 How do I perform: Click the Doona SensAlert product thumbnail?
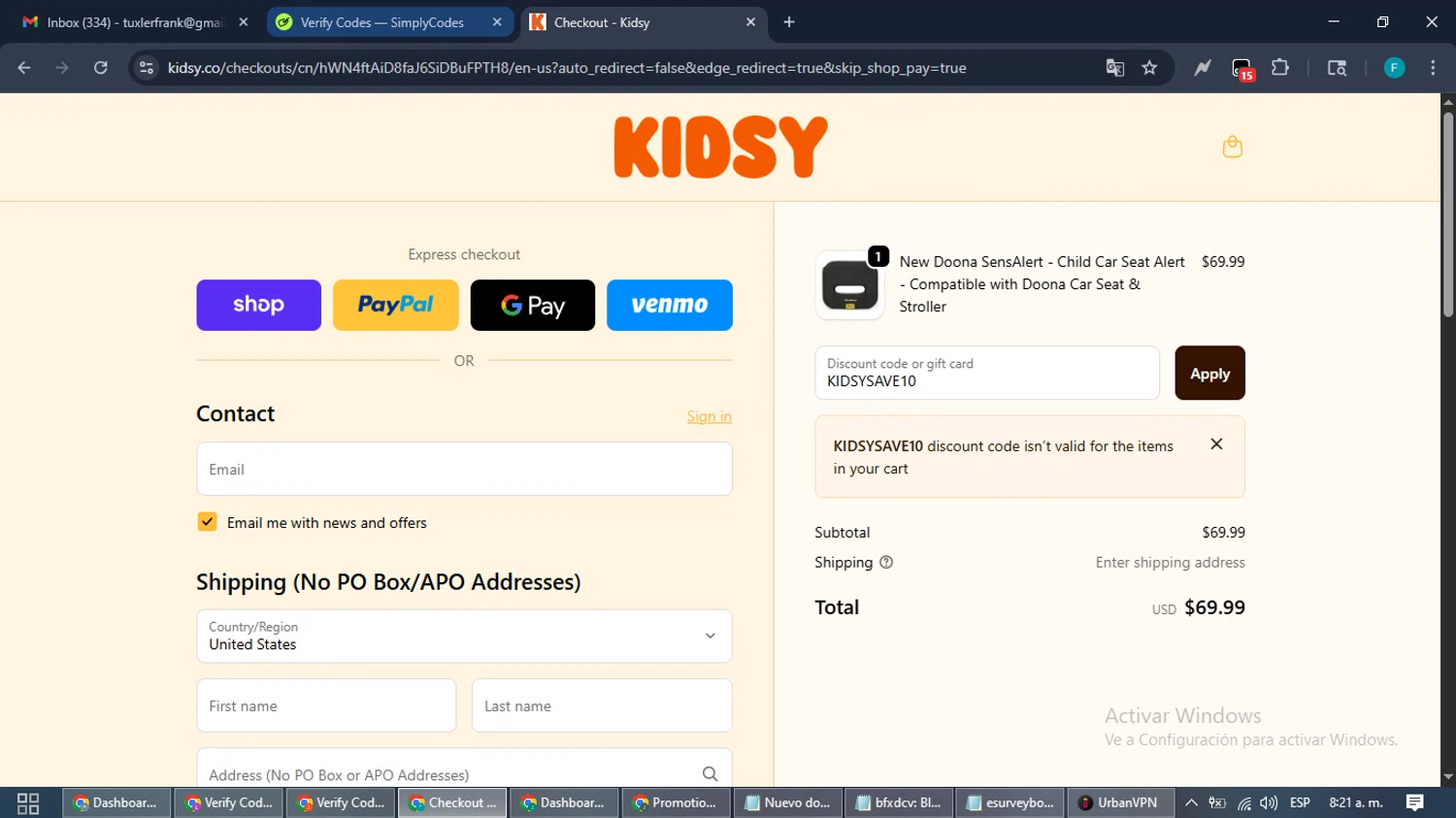tap(849, 285)
